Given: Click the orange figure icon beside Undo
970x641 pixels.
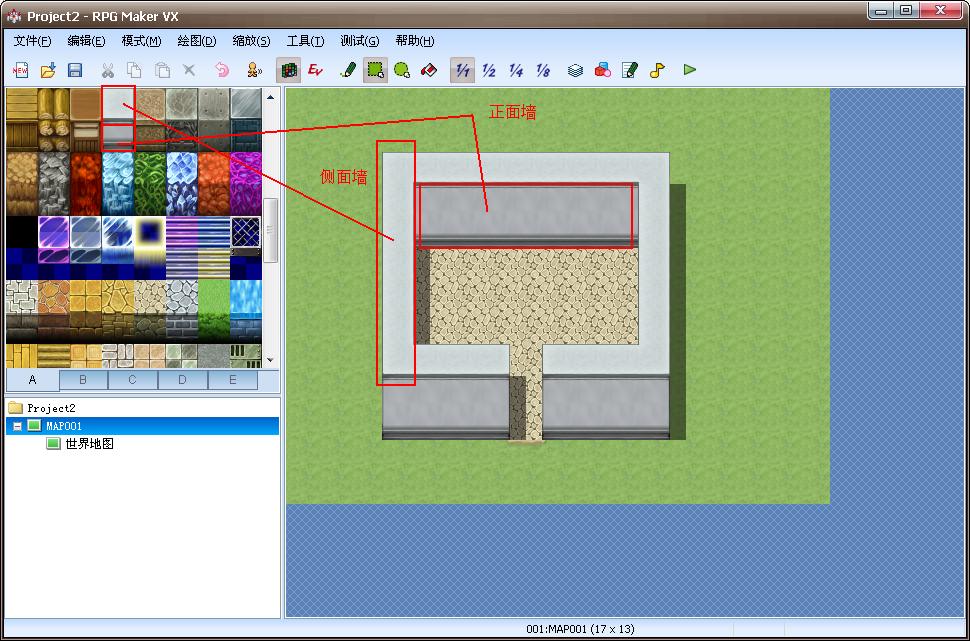Looking at the screenshot, I should pos(254,70).
